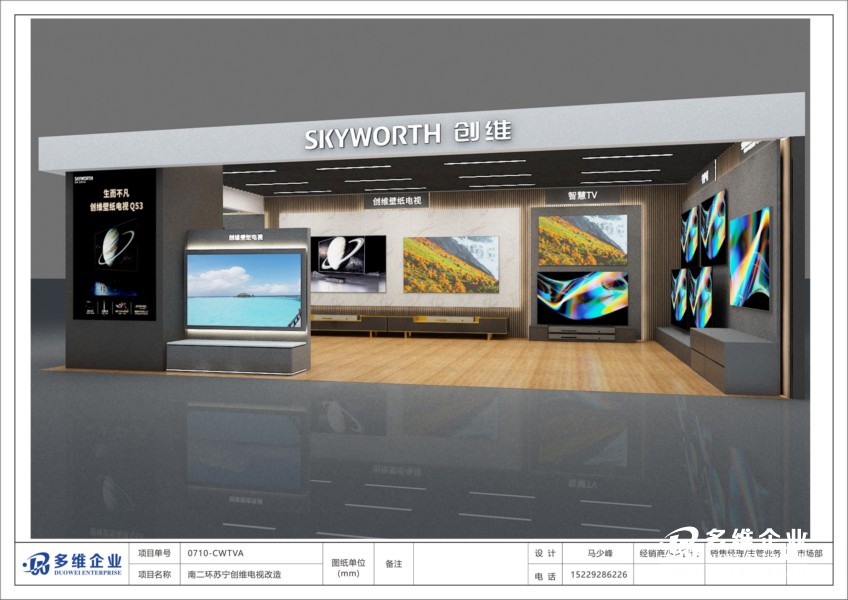This screenshot has height=600, width=848.
Task: Click the mountain TV under the 智慧TV sign
Action: (x=582, y=240)
